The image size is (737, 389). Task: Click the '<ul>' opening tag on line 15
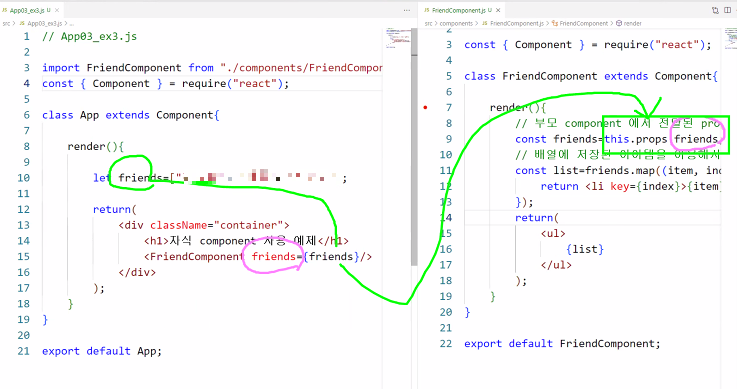click(x=553, y=233)
